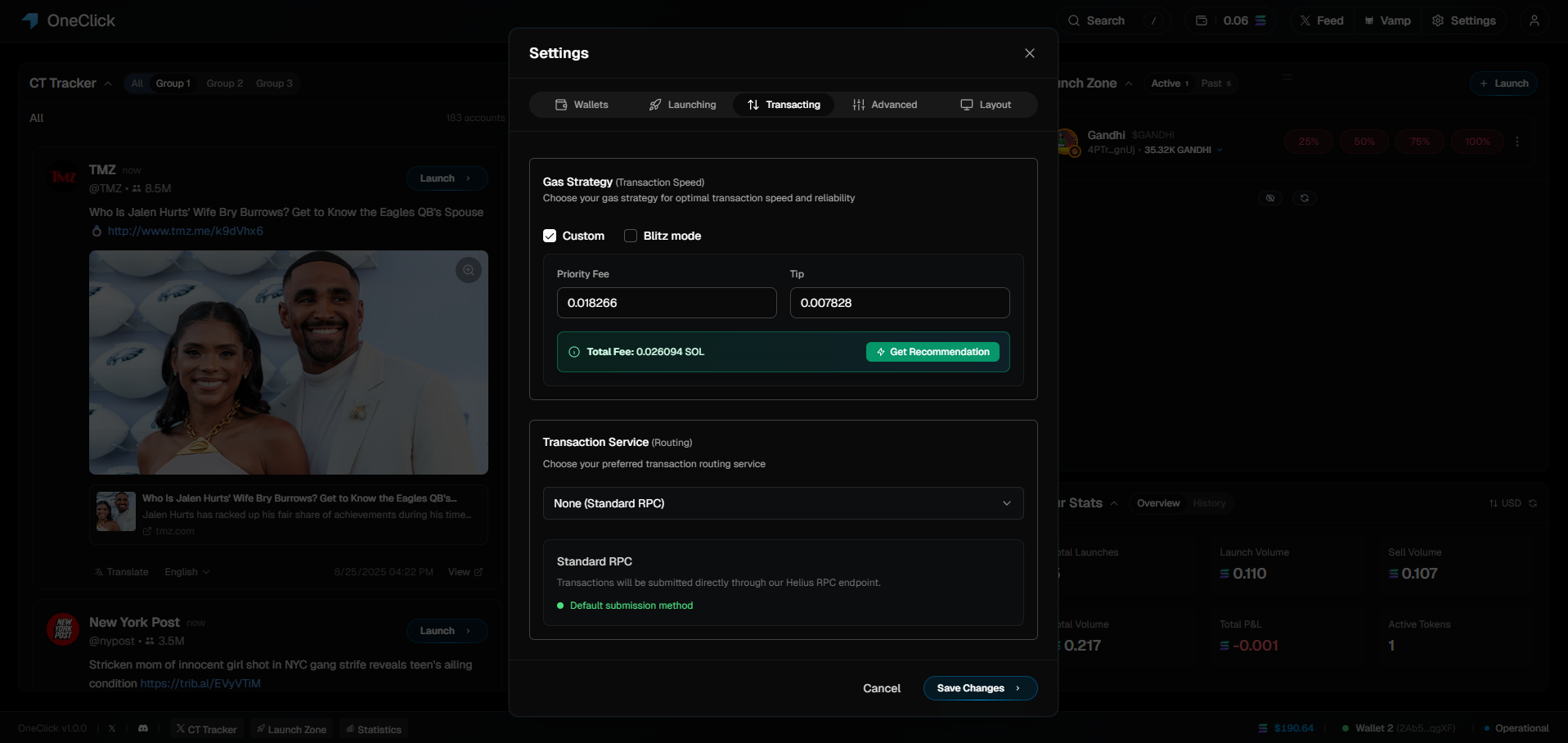
Task: Sell 25% of Gandhi token
Action: tap(1309, 142)
